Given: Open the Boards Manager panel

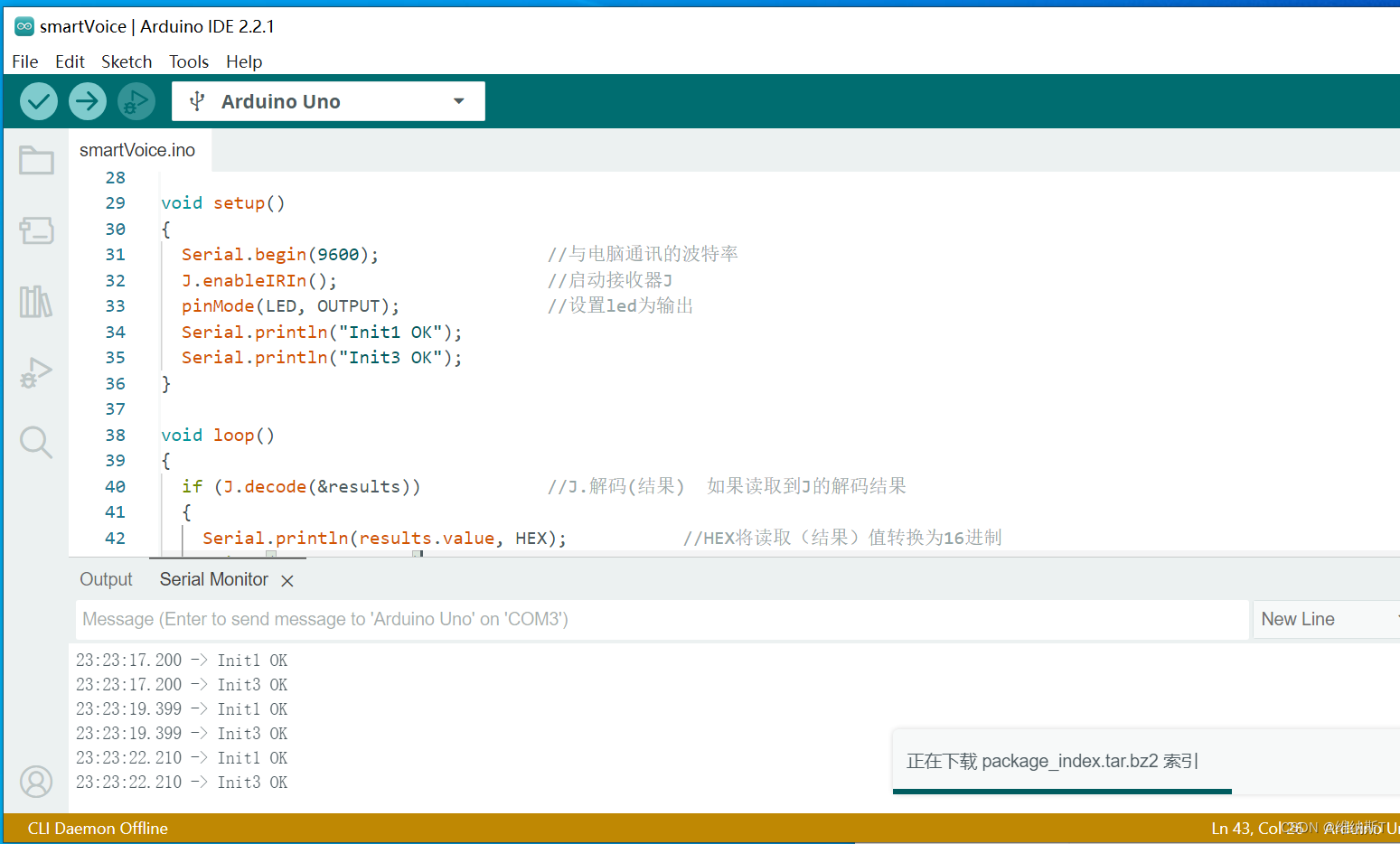Looking at the screenshot, I should click(x=36, y=230).
